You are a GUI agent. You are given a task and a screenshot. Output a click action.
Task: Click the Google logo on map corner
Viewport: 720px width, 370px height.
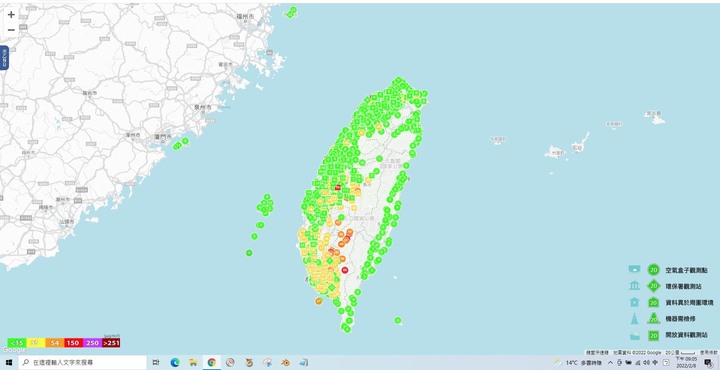14,350
